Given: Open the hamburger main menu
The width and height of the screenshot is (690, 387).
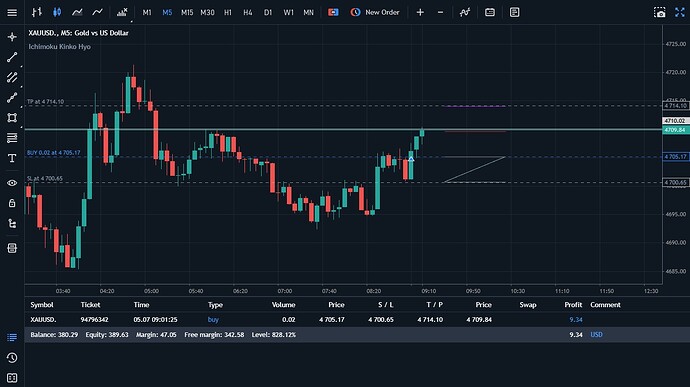Looking at the screenshot, I should tap(12, 12).
